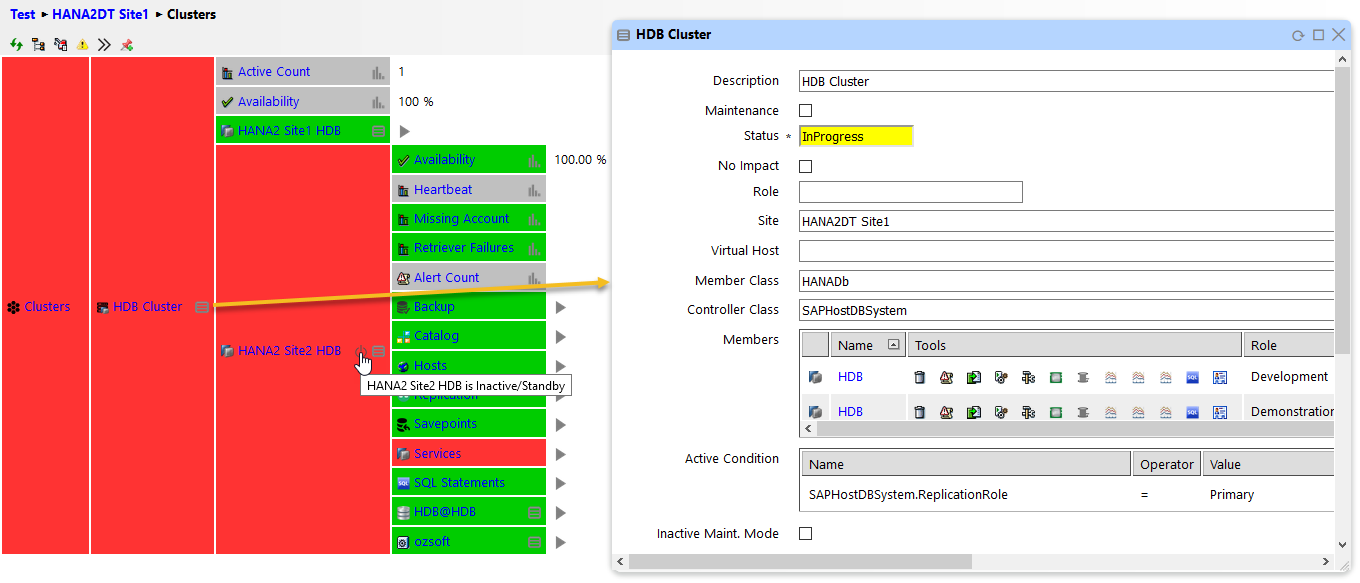Click trash tool in Demonstration member row
This screenshot has height=583, width=1360.
920,412
